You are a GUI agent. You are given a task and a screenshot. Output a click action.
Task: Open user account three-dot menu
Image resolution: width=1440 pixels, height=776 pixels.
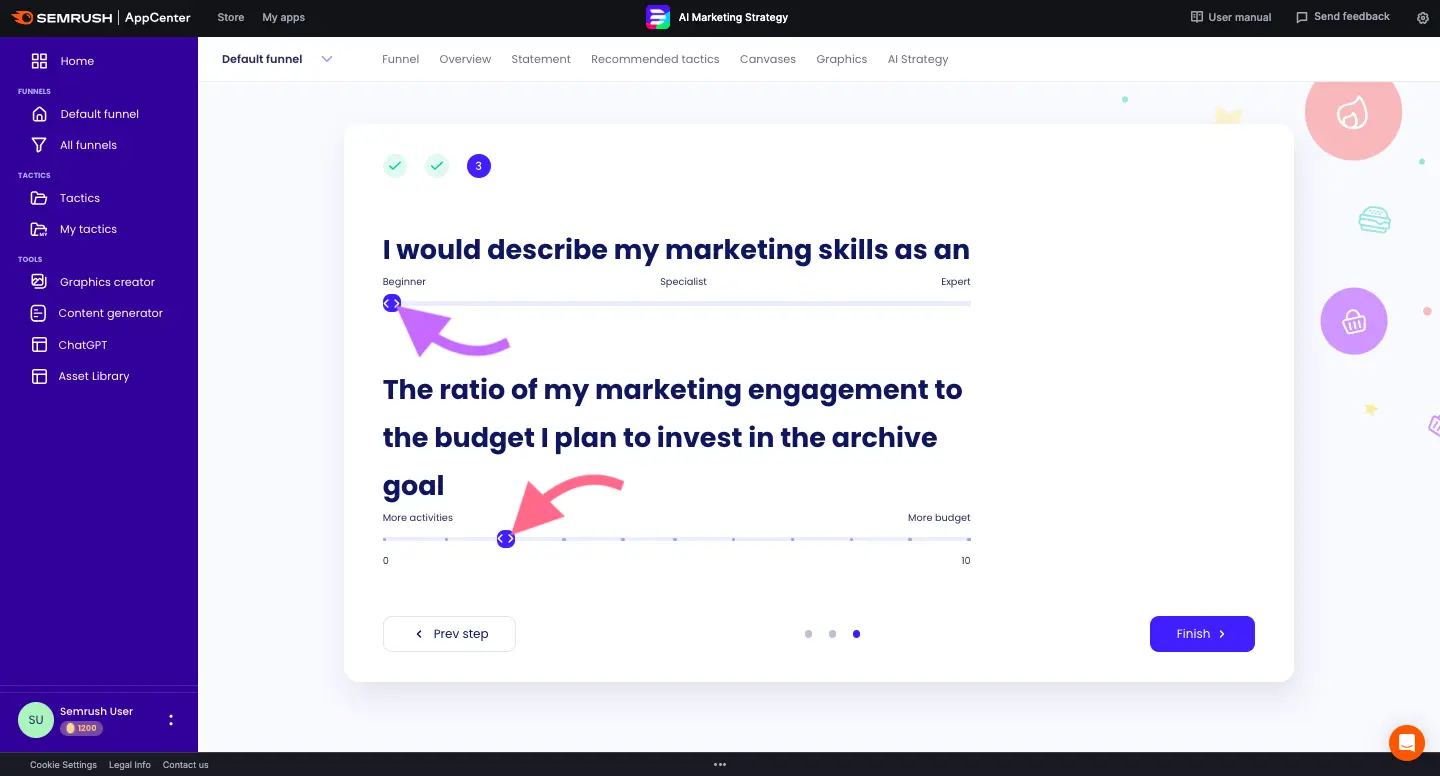171,720
